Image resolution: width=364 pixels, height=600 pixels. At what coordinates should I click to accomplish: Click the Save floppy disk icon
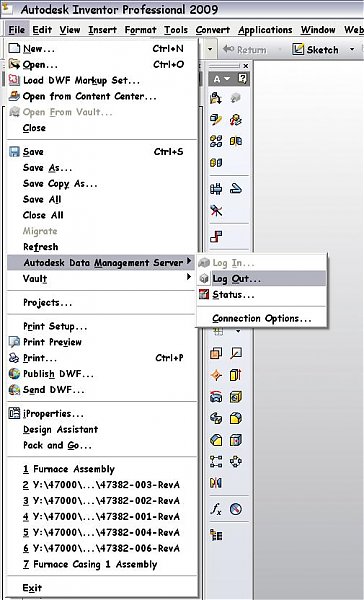point(14,152)
